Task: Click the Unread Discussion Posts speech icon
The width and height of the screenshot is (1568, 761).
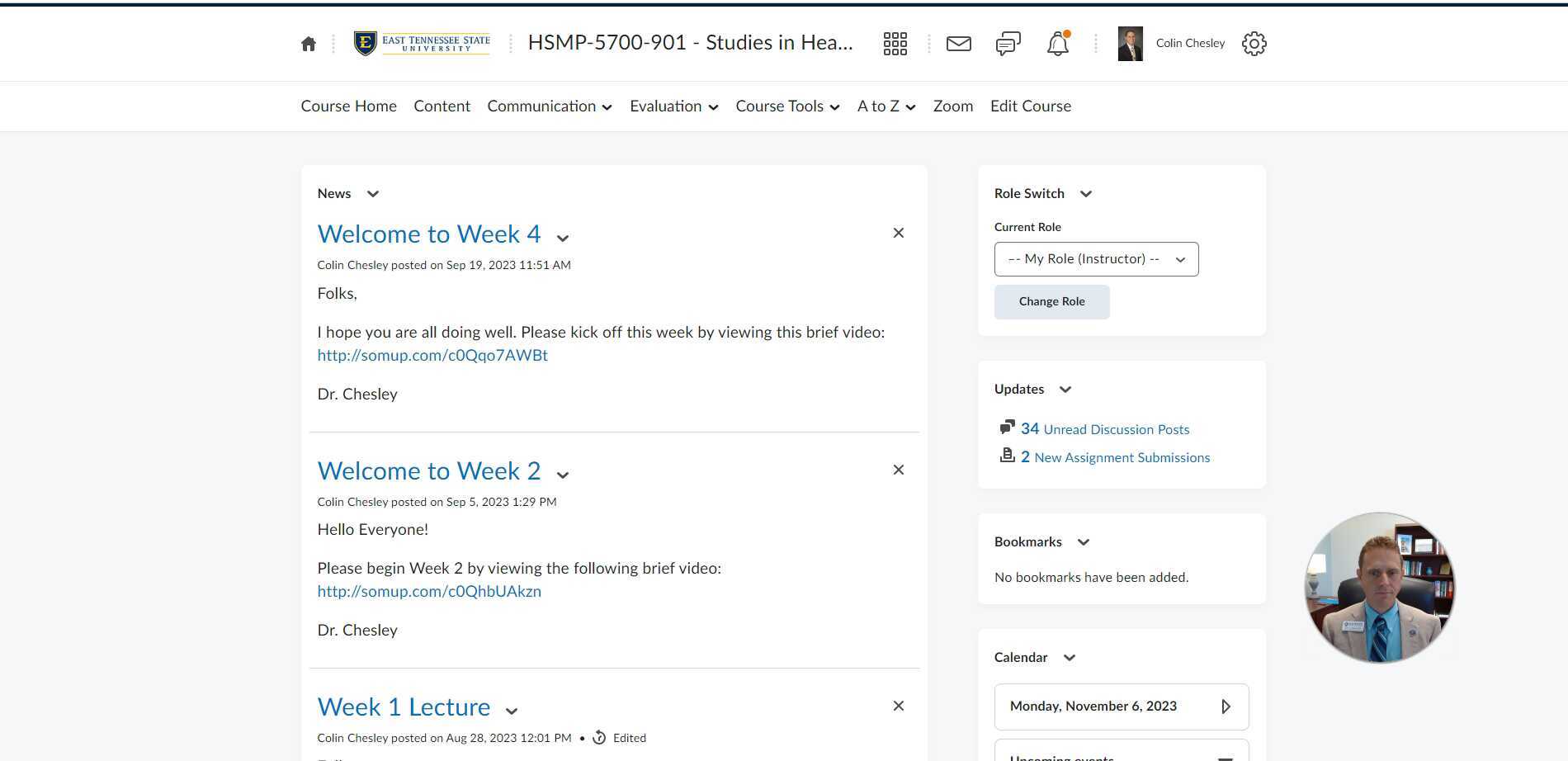Action: (x=1006, y=427)
